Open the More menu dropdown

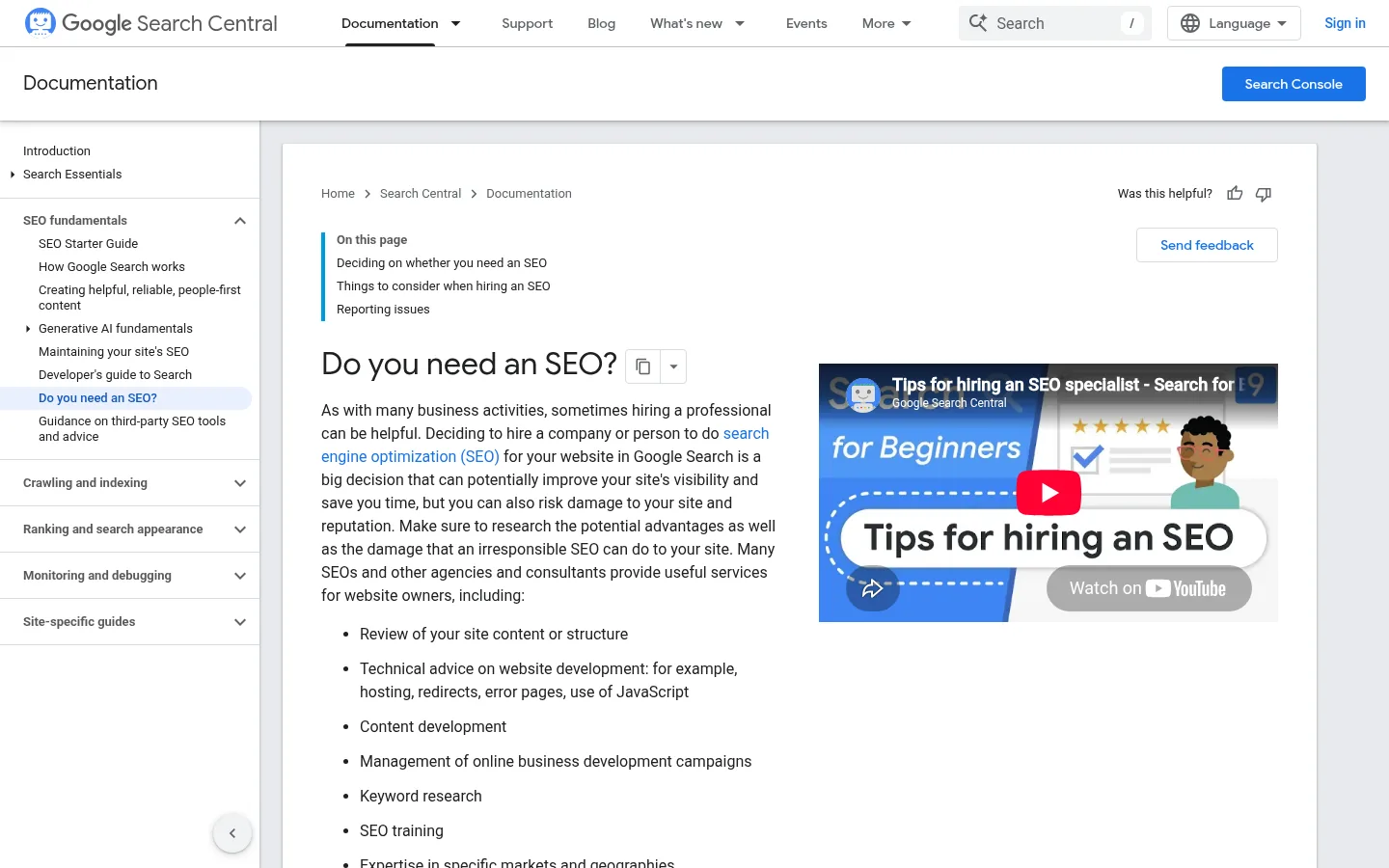(886, 23)
